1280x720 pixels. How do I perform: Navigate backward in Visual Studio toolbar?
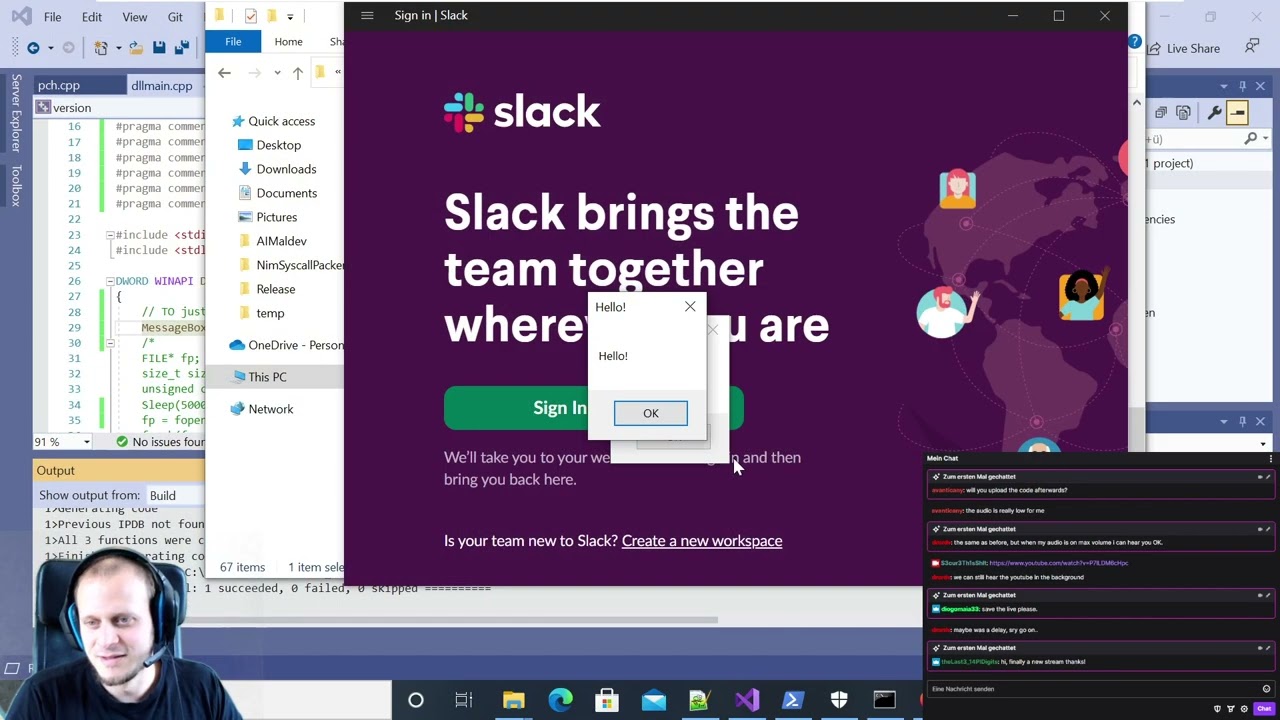tap(33, 48)
